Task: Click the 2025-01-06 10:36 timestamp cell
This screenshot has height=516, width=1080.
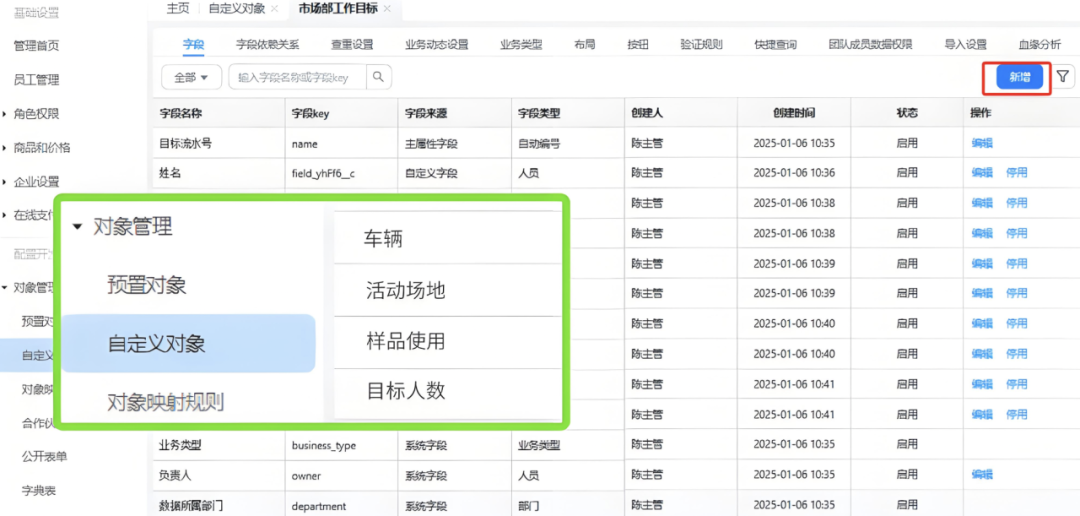Action: pos(794,173)
